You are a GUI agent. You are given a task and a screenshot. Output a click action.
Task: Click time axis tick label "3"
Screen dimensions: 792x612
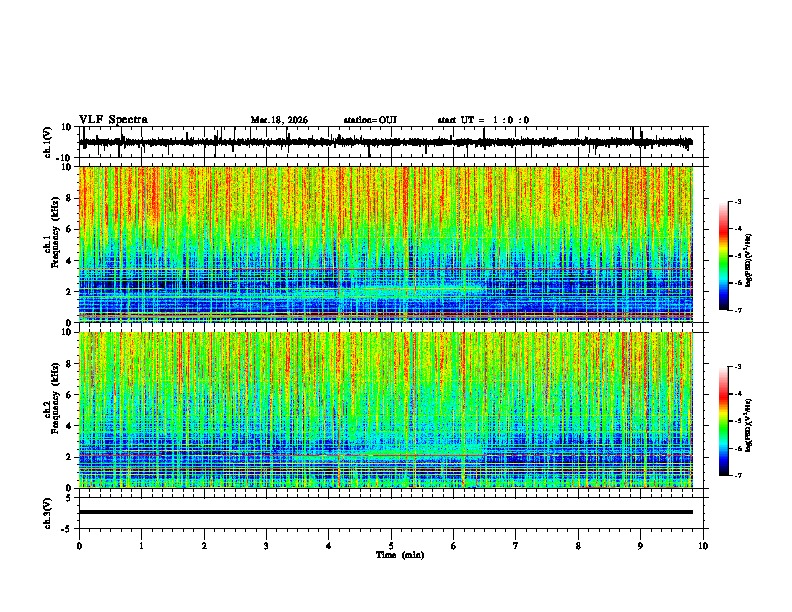click(x=266, y=546)
